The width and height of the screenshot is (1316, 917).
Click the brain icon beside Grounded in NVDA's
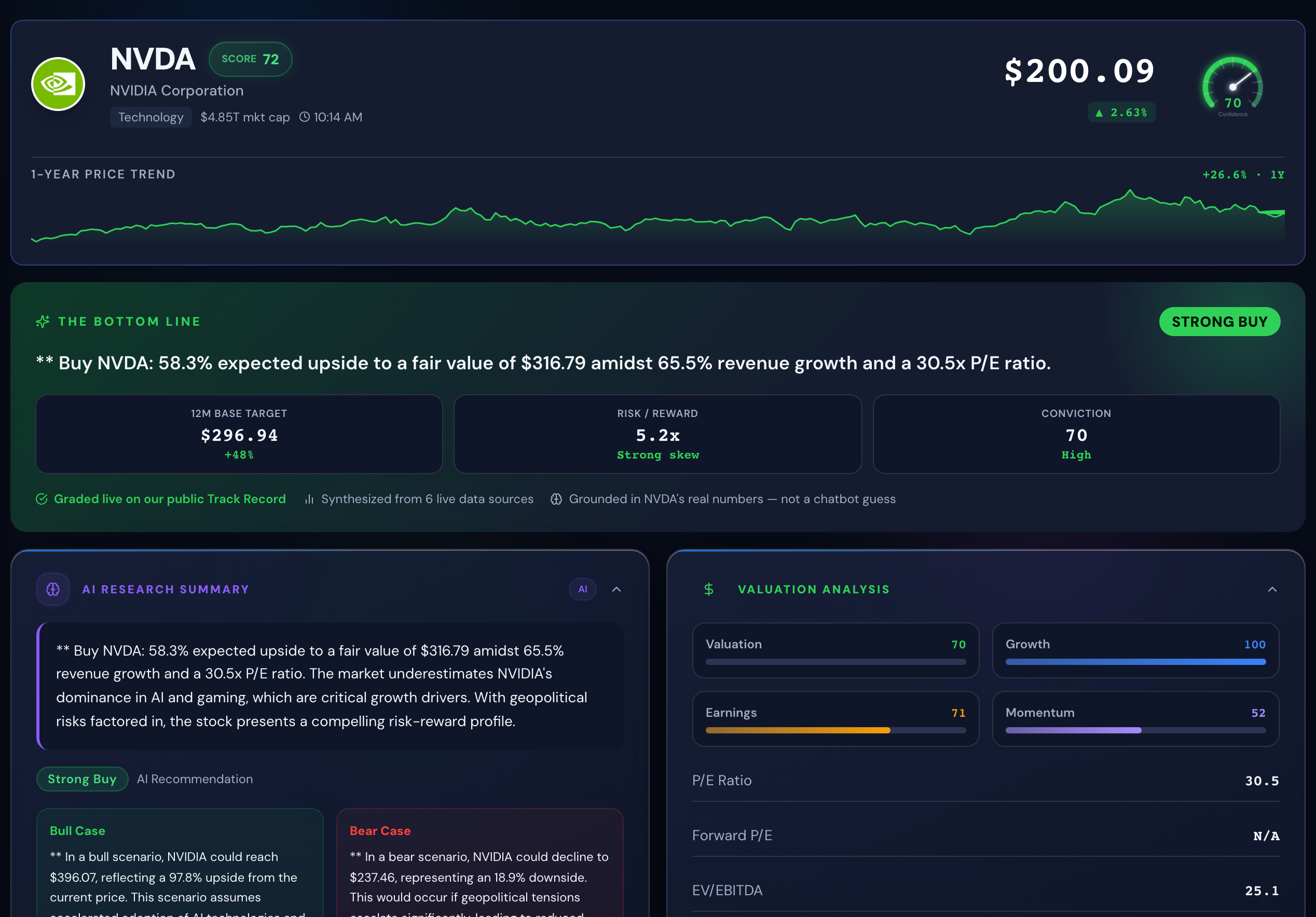[x=556, y=499]
